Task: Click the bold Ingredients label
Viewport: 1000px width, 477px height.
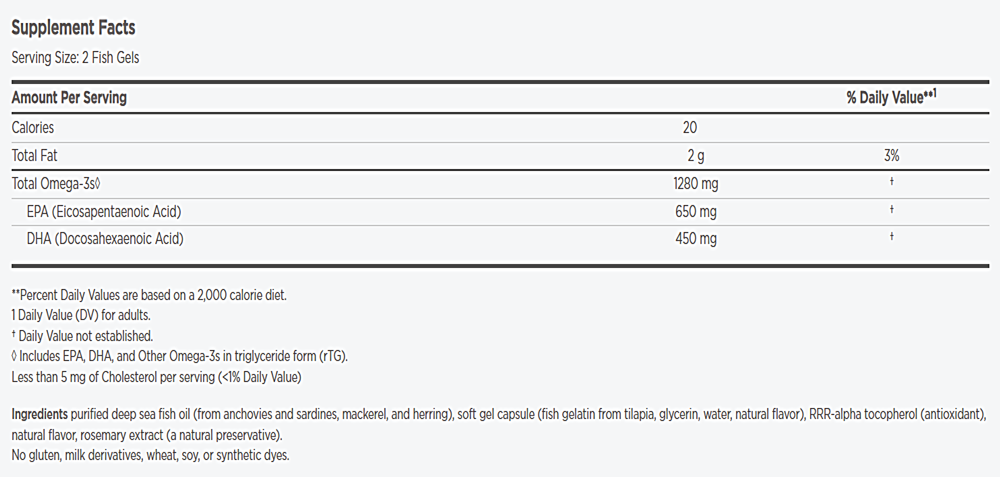Action: click(39, 414)
